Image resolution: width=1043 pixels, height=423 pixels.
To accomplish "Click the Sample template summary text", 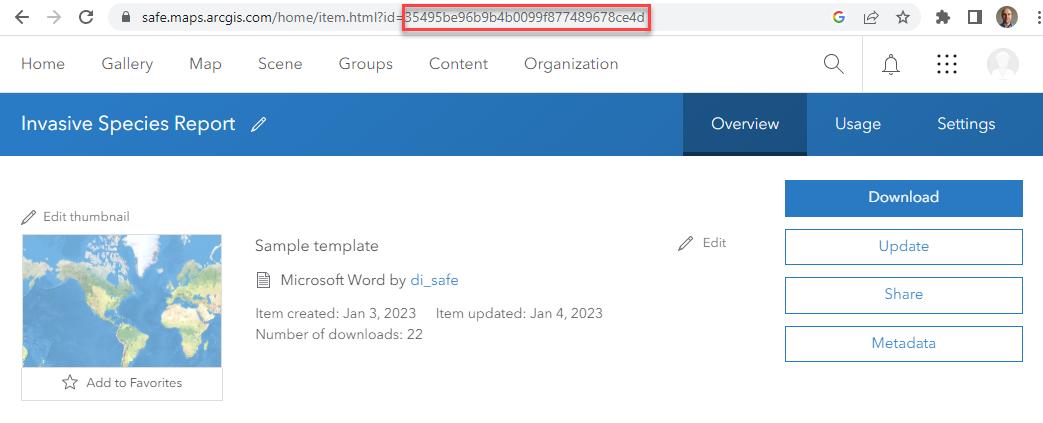I will point(317,245).
